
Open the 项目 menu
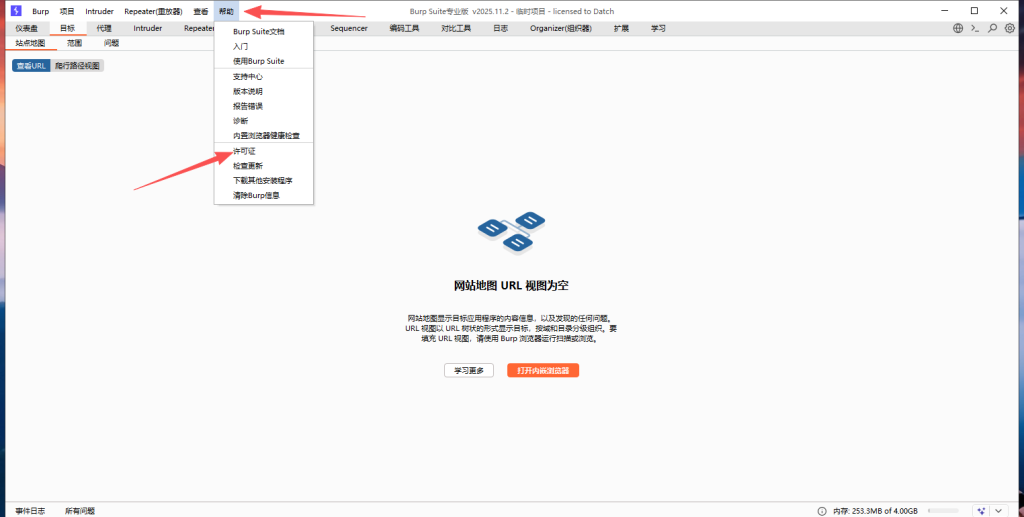67,11
